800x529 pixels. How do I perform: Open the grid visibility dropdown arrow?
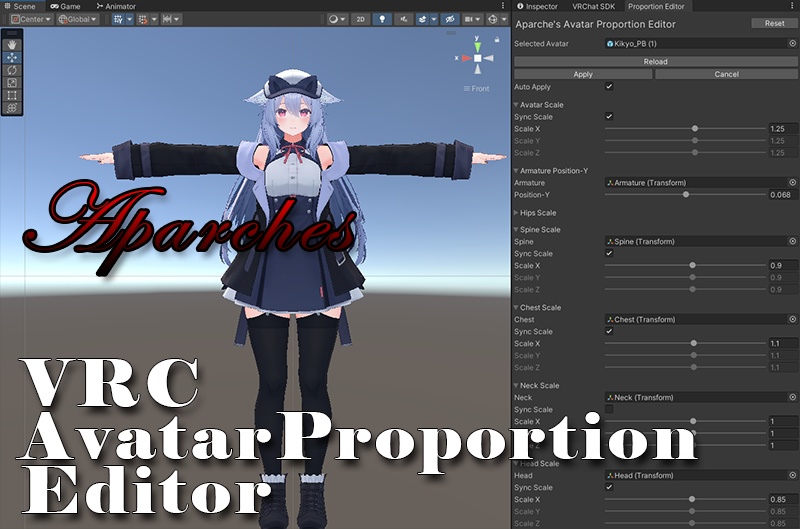130,19
